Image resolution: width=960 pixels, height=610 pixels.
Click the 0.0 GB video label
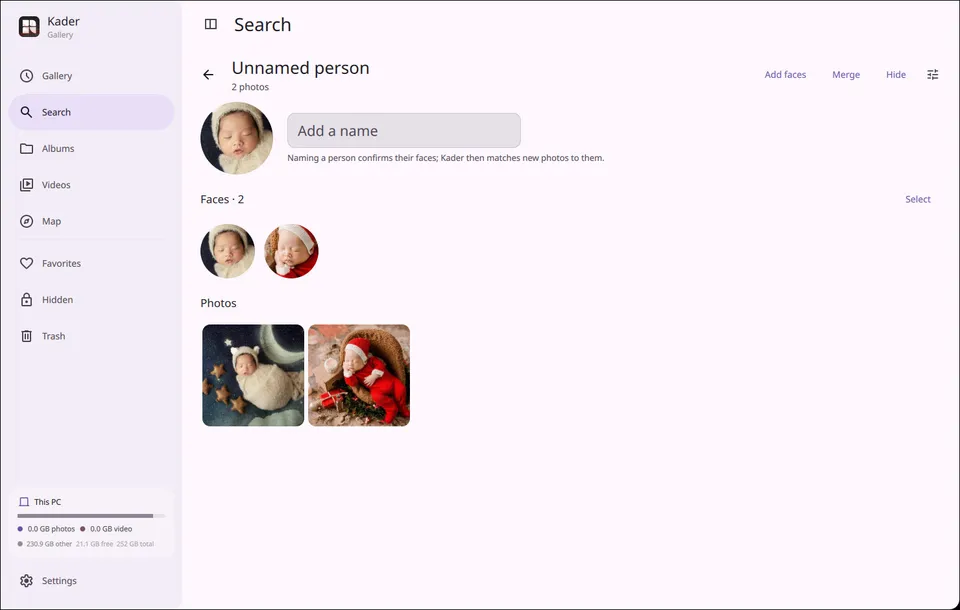pyautogui.click(x=111, y=529)
